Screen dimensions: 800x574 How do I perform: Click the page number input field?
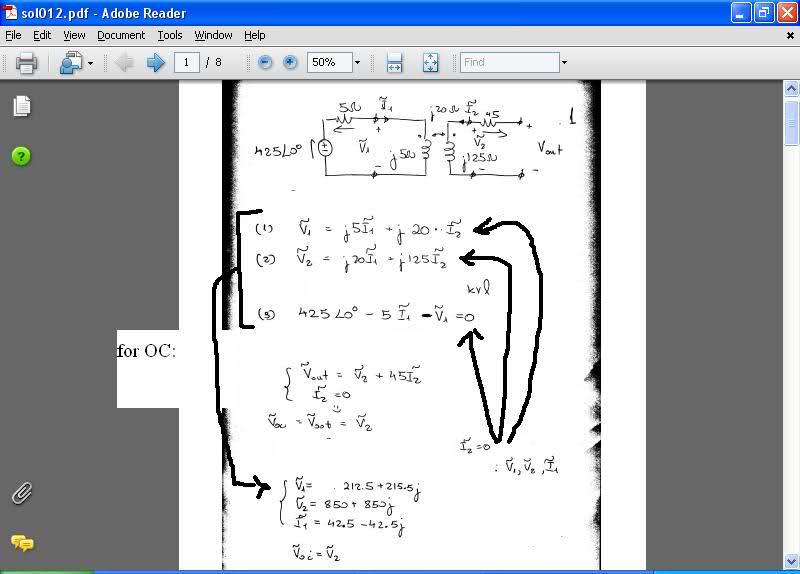pos(186,62)
